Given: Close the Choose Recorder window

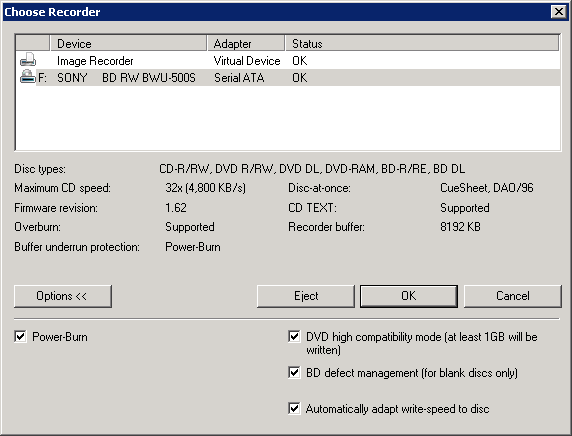Looking at the screenshot, I should (x=559, y=12).
